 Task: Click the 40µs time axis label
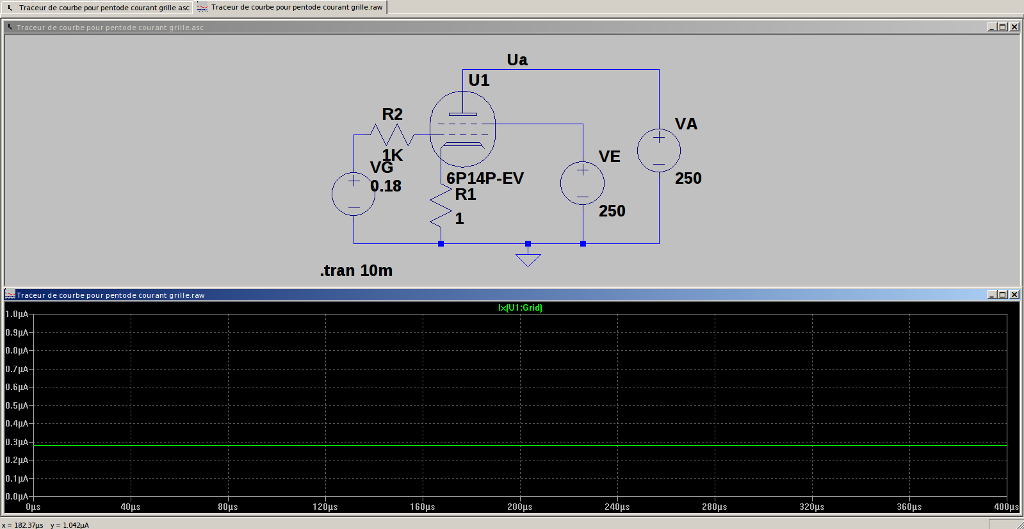(131, 507)
